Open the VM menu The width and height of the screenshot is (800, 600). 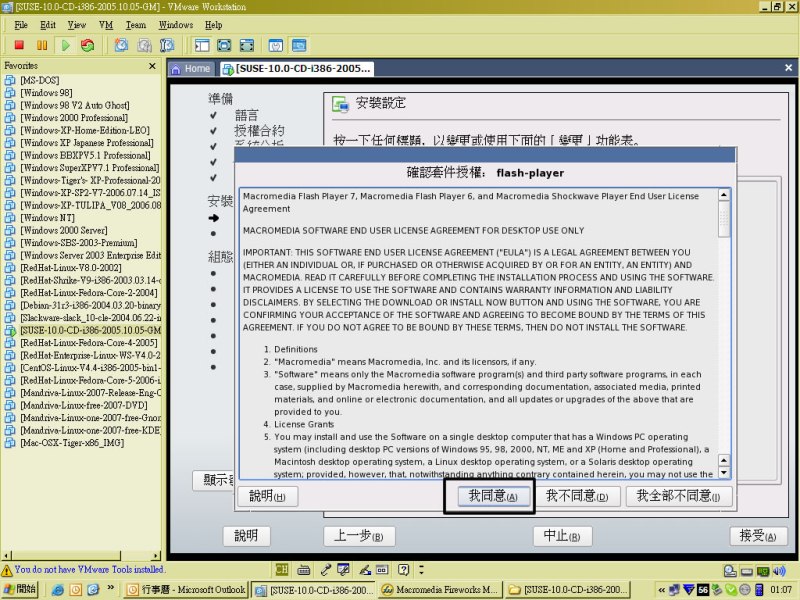point(106,25)
